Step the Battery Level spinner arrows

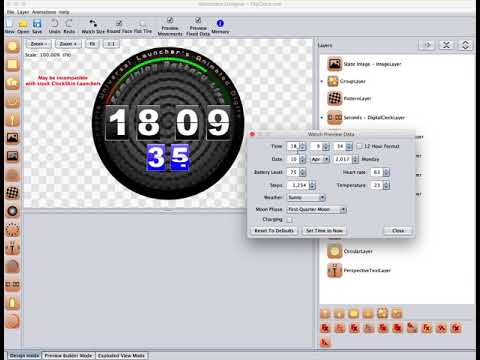302,172
